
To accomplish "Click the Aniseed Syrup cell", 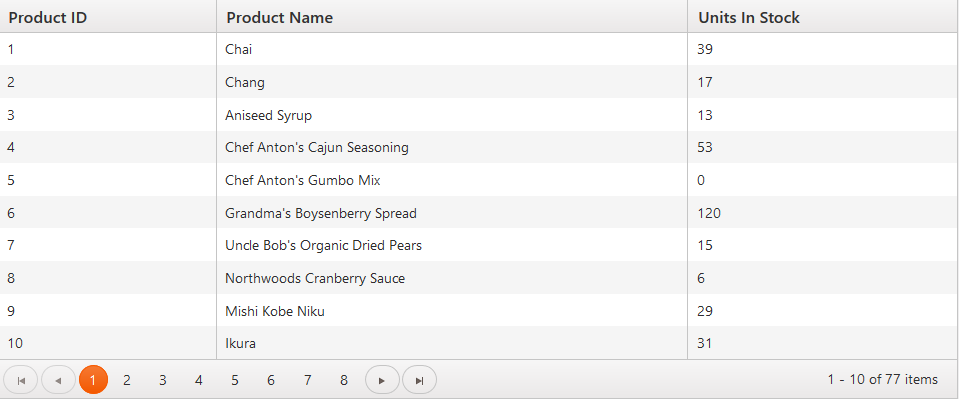I will tap(268, 115).
